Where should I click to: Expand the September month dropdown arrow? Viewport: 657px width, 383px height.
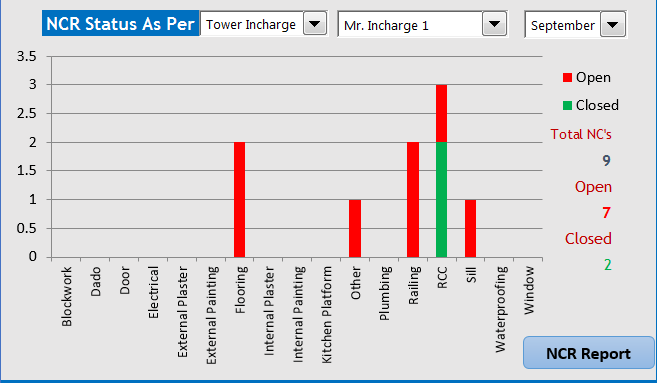click(x=613, y=25)
